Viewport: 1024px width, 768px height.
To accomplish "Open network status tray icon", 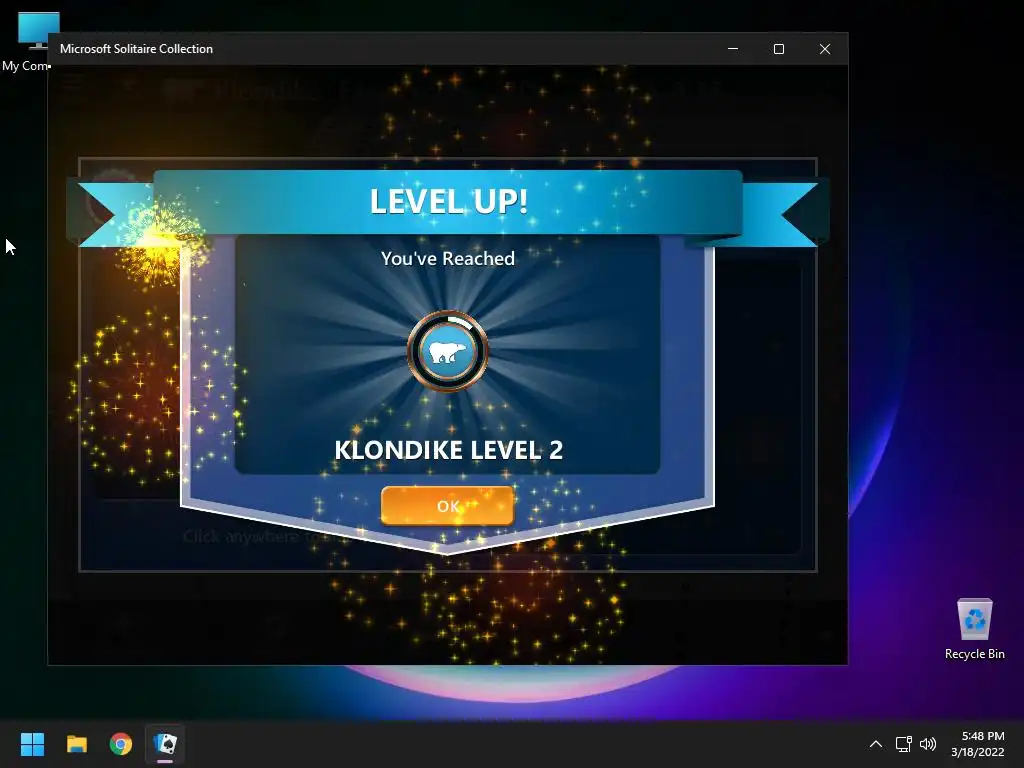I will (903, 744).
